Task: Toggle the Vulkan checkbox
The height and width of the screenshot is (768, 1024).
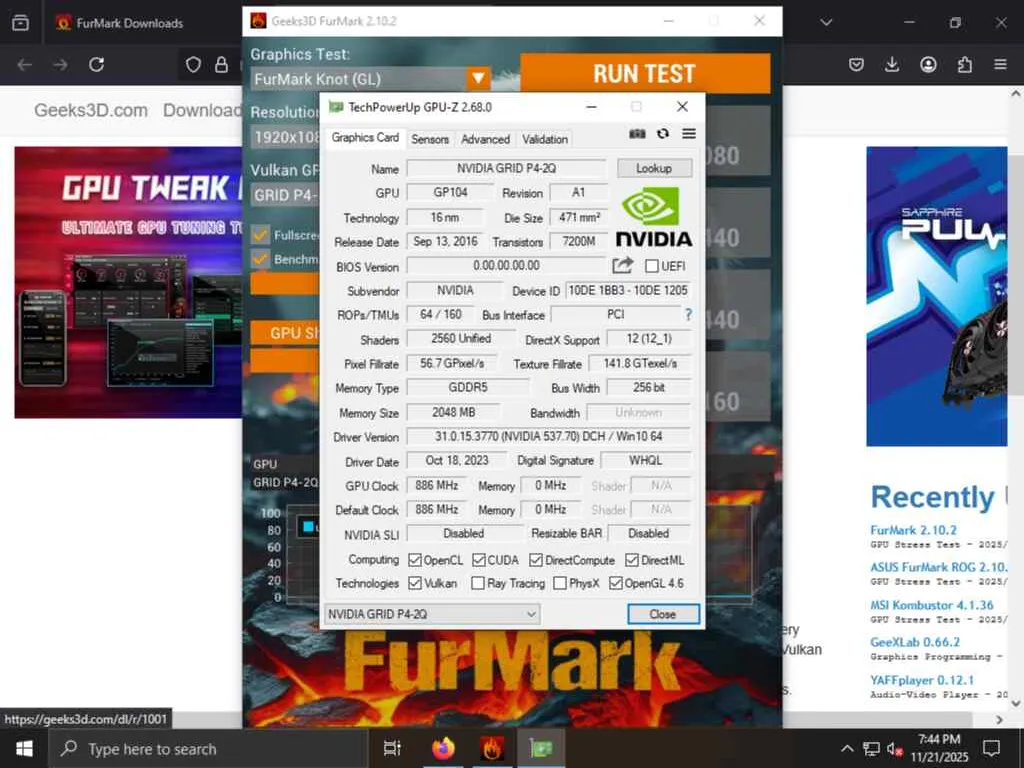Action: (415, 583)
